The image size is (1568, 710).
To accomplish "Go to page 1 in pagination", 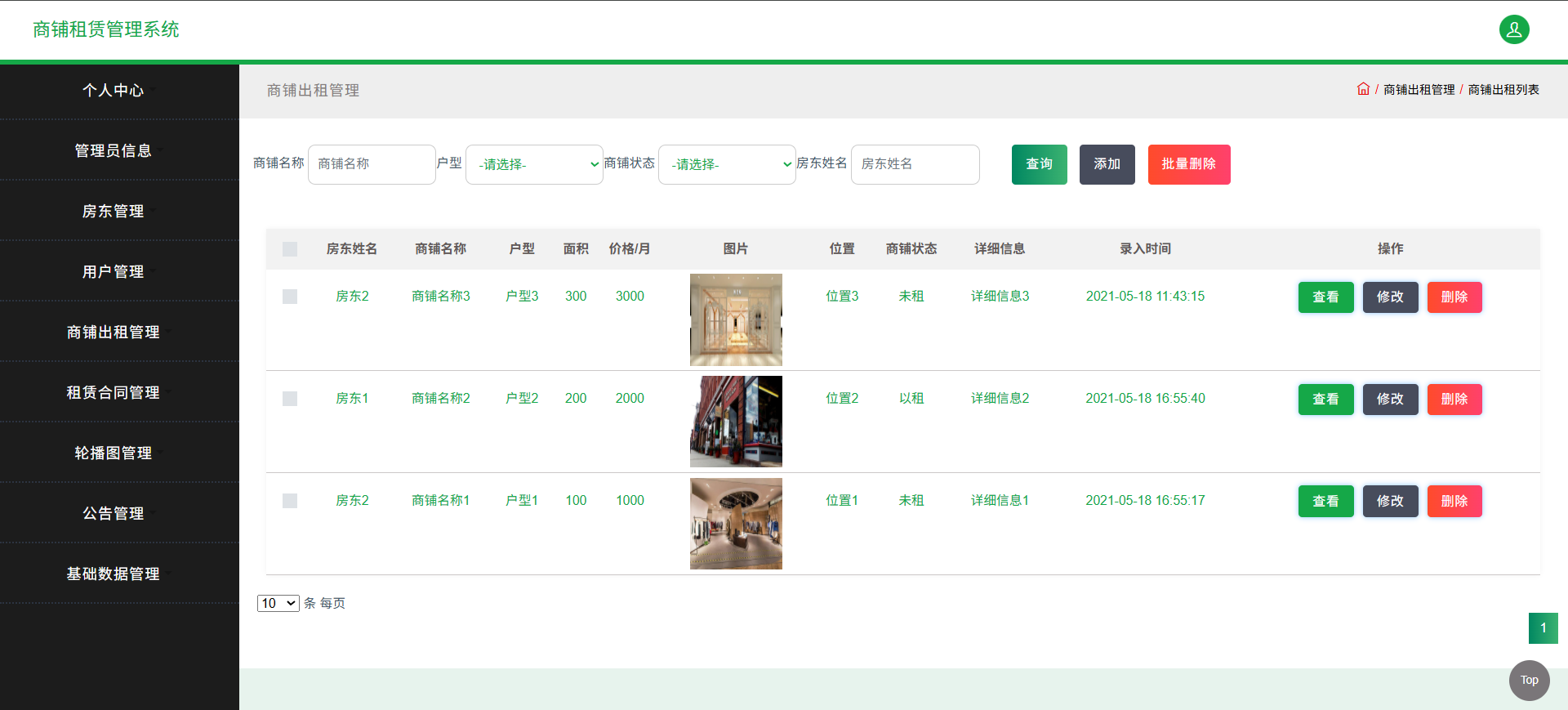I will tap(1543, 628).
